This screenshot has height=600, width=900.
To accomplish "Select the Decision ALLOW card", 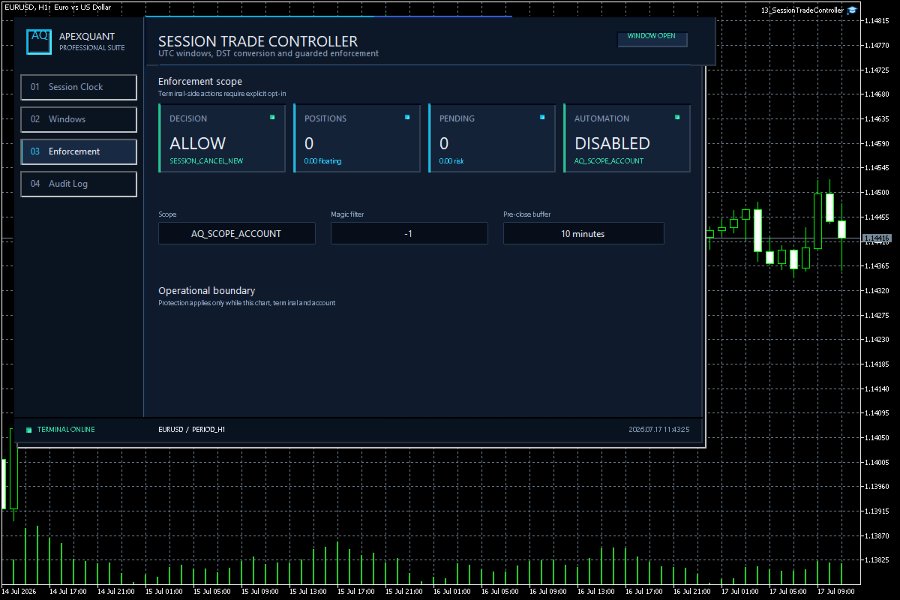I will click(x=222, y=138).
